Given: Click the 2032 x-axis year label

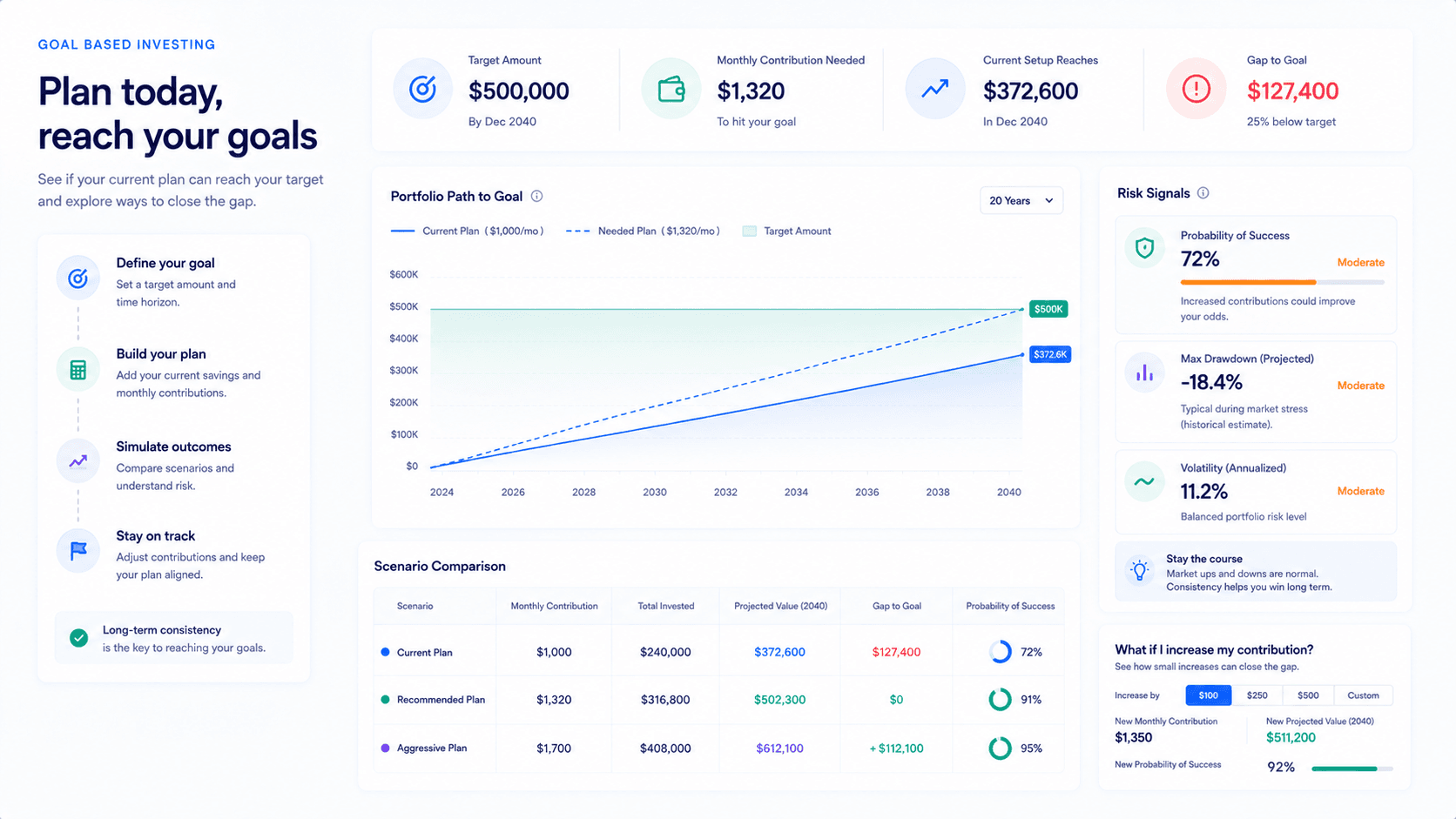Looking at the screenshot, I should point(725,493).
